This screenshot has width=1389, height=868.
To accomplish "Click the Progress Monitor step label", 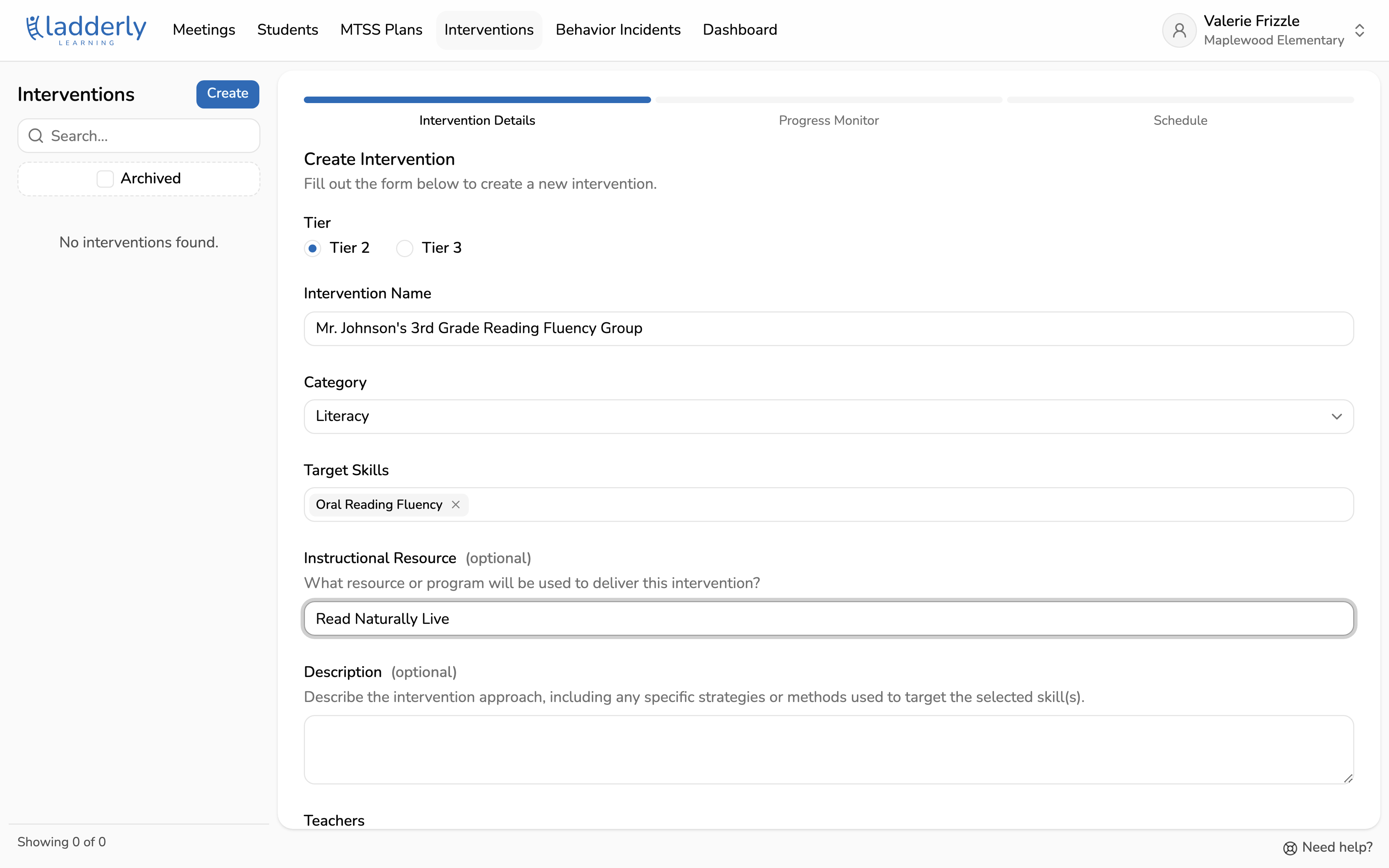I will click(x=828, y=120).
